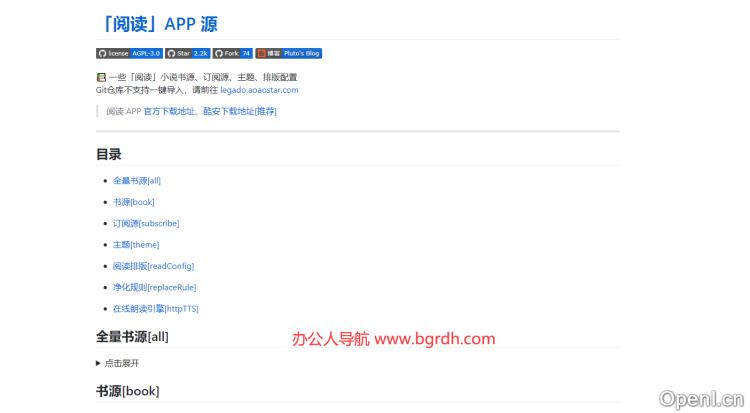Click the 全量书源[all] section heading
The image size is (750, 413).
(132, 337)
